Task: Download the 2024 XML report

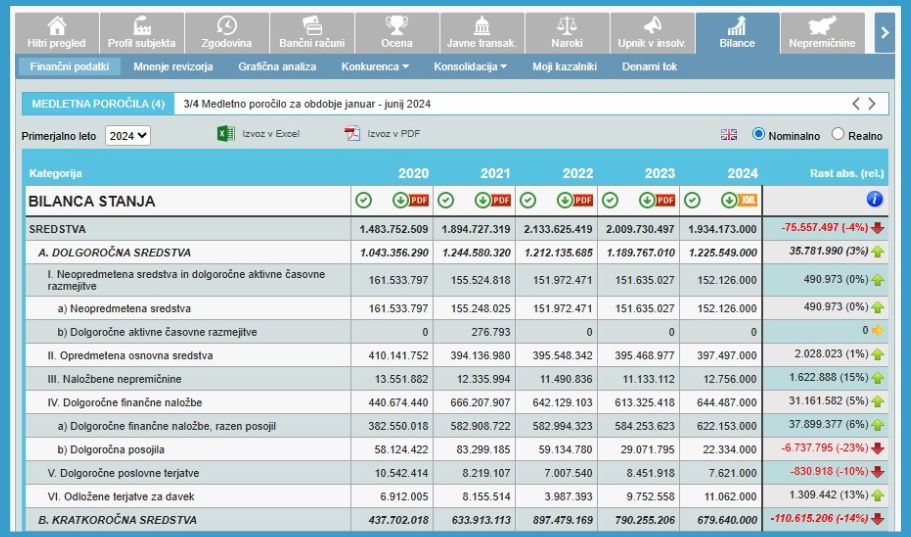Action: [x=739, y=201]
